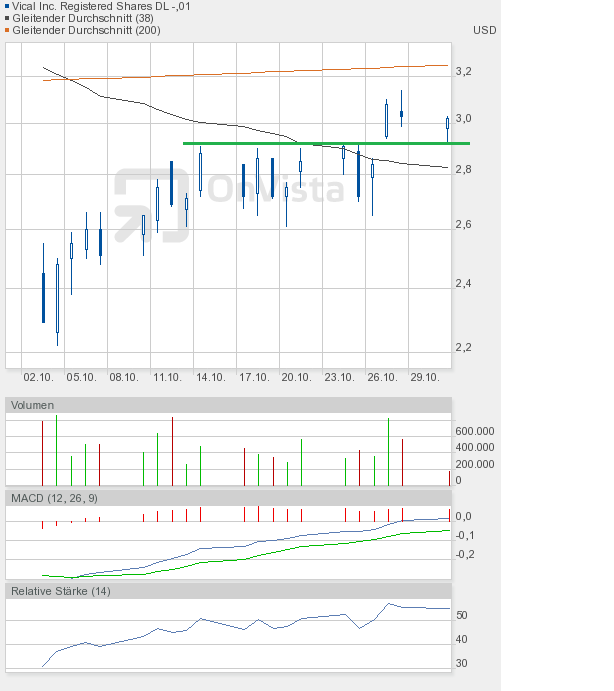Image resolution: width=614 pixels, height=691 pixels.
Task: Click the black Gleitender Durchschnitt (38) legend marker
Action: point(7,18)
